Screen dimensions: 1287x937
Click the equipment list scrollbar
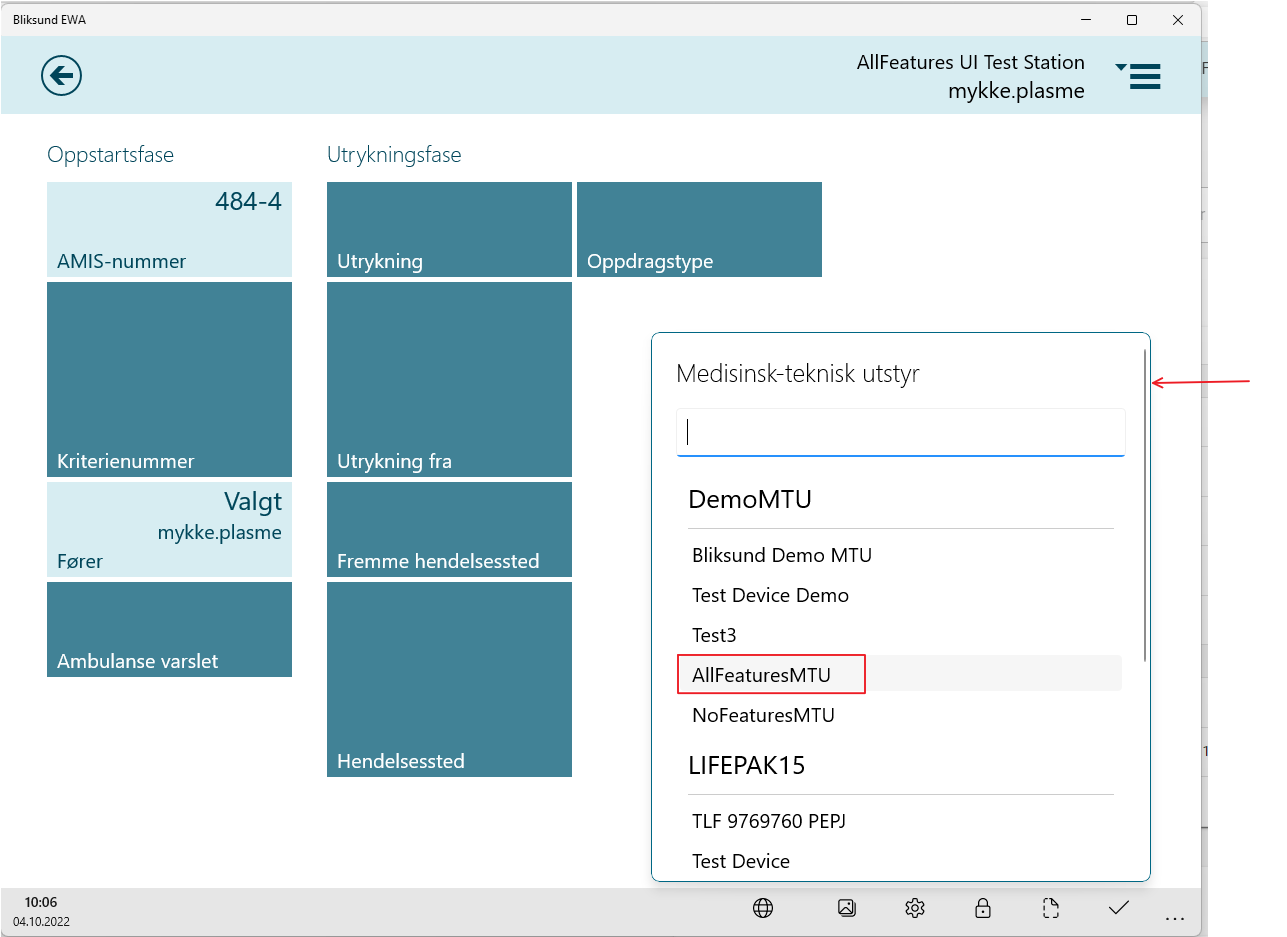tap(1145, 505)
